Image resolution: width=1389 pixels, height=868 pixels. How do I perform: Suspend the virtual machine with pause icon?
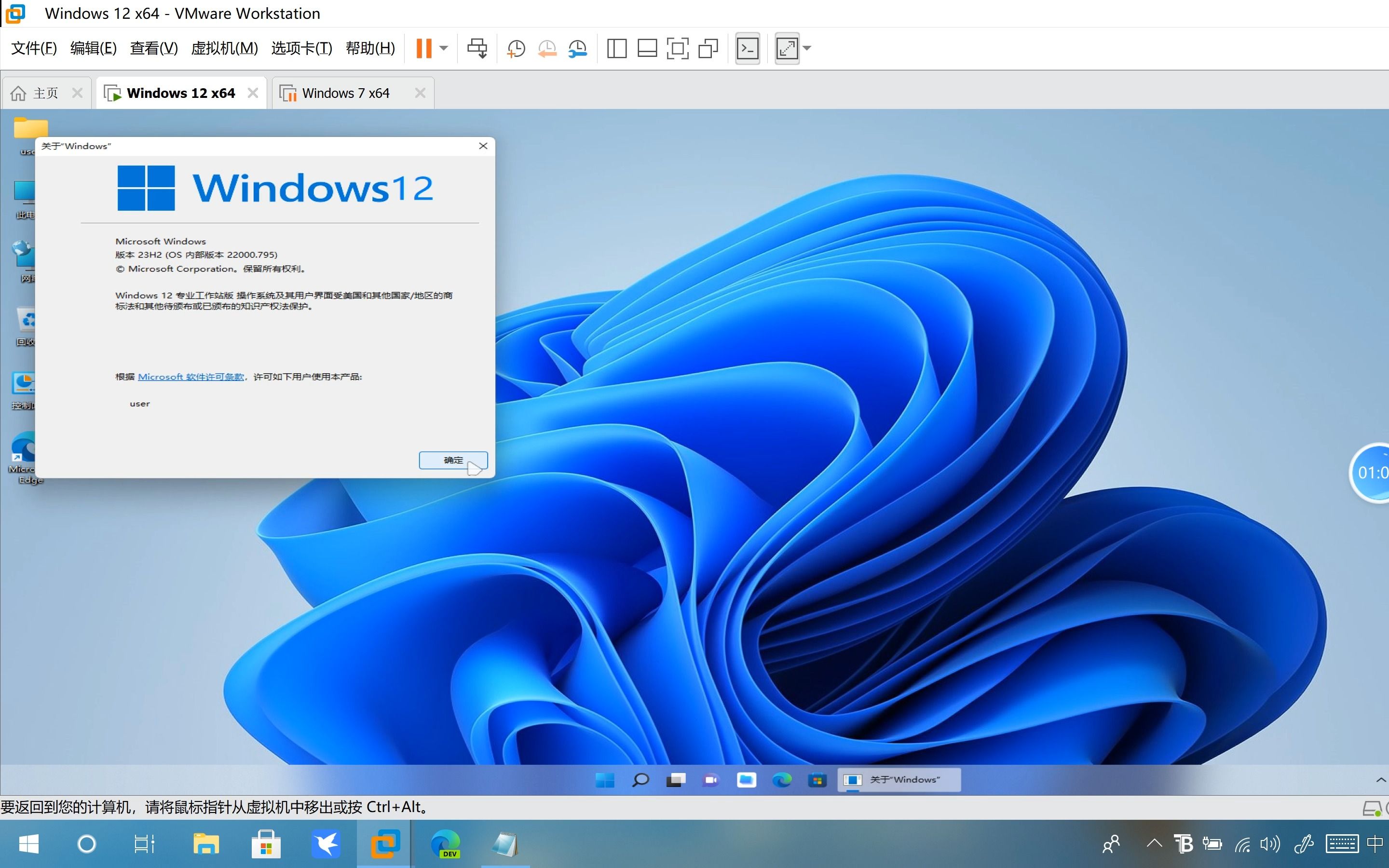(x=426, y=48)
